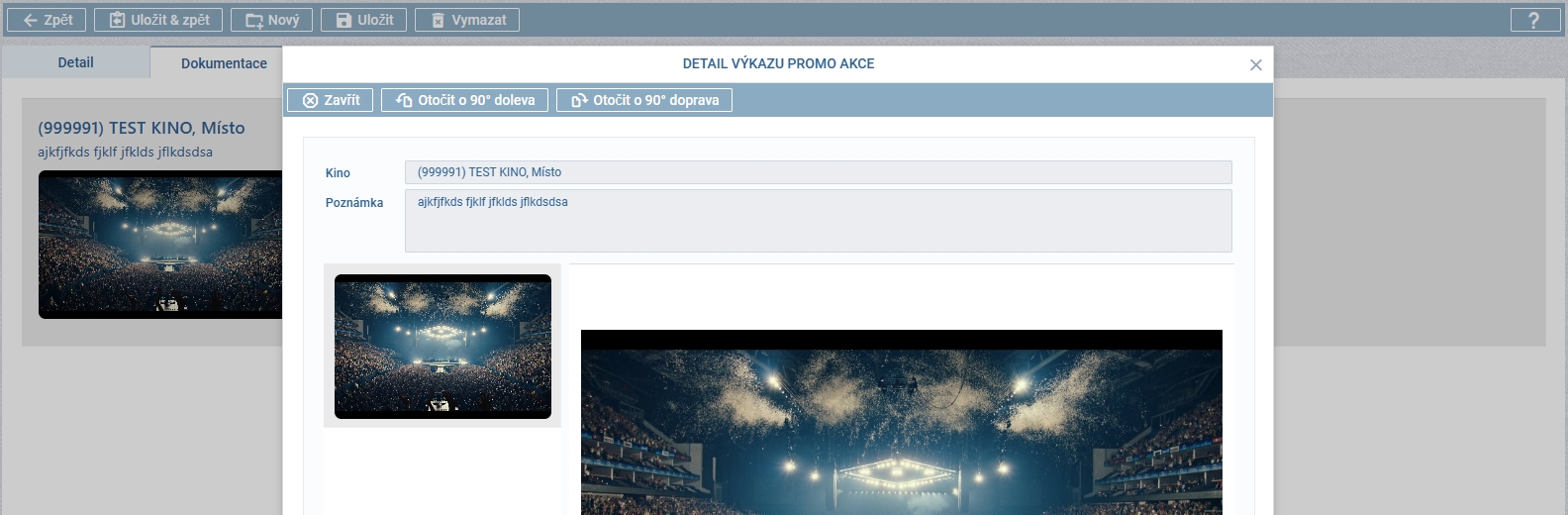Open the concert thumbnail in the background card
This screenshot has height=515, width=1568.
[160, 245]
